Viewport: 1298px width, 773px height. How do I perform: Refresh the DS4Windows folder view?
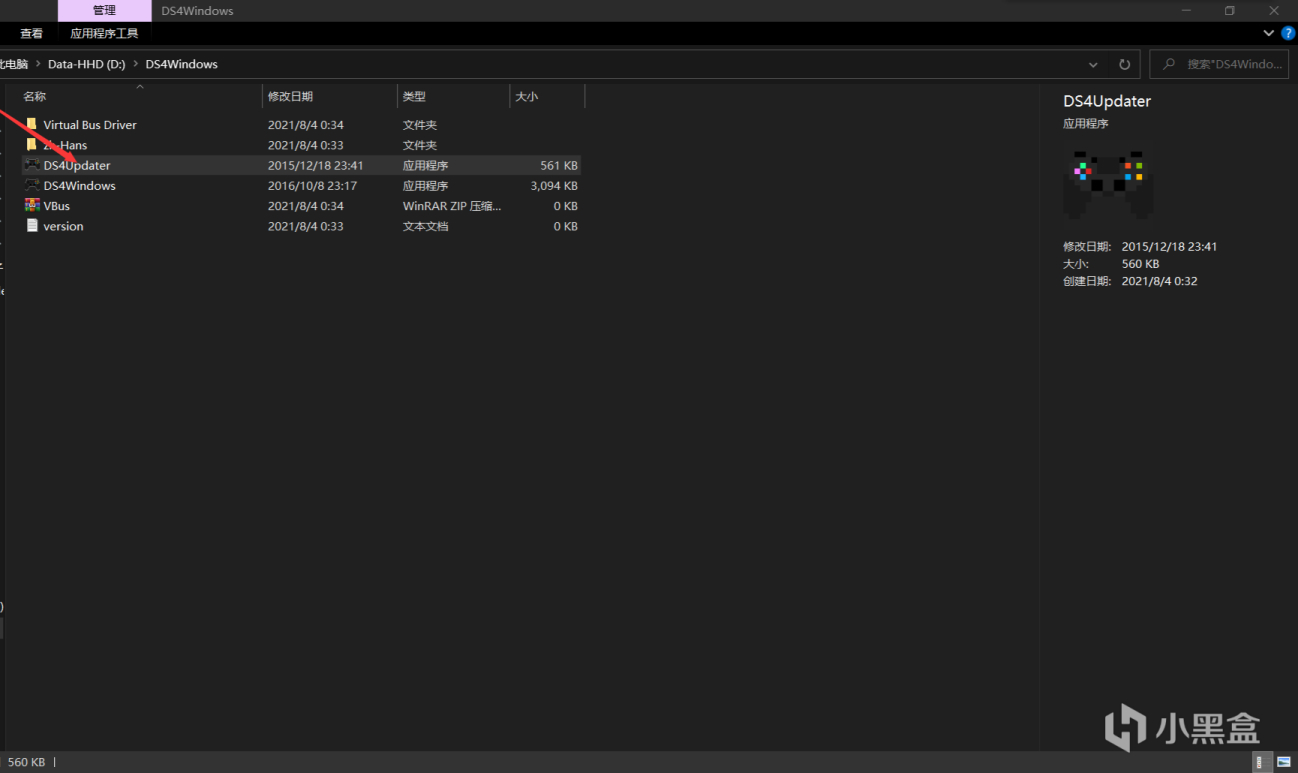point(1124,64)
